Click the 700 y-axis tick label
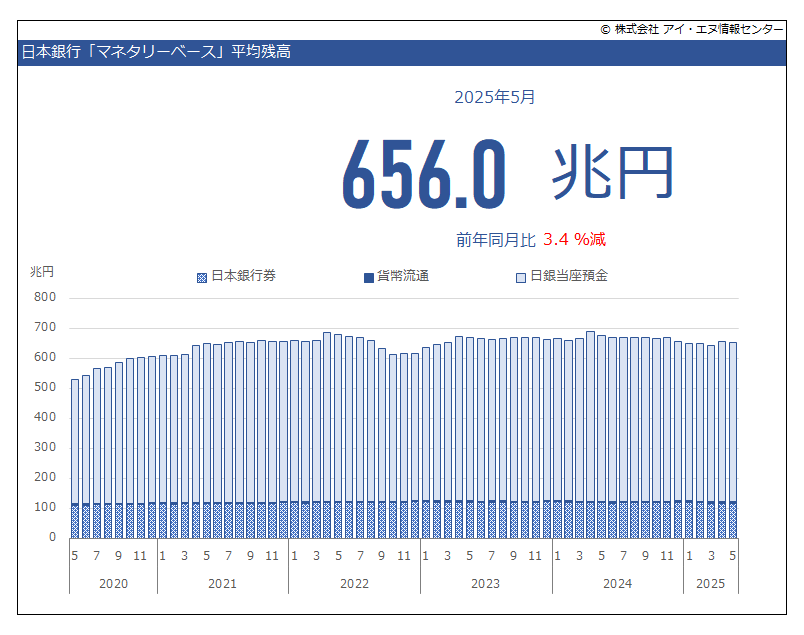The image size is (804, 635). (45, 327)
